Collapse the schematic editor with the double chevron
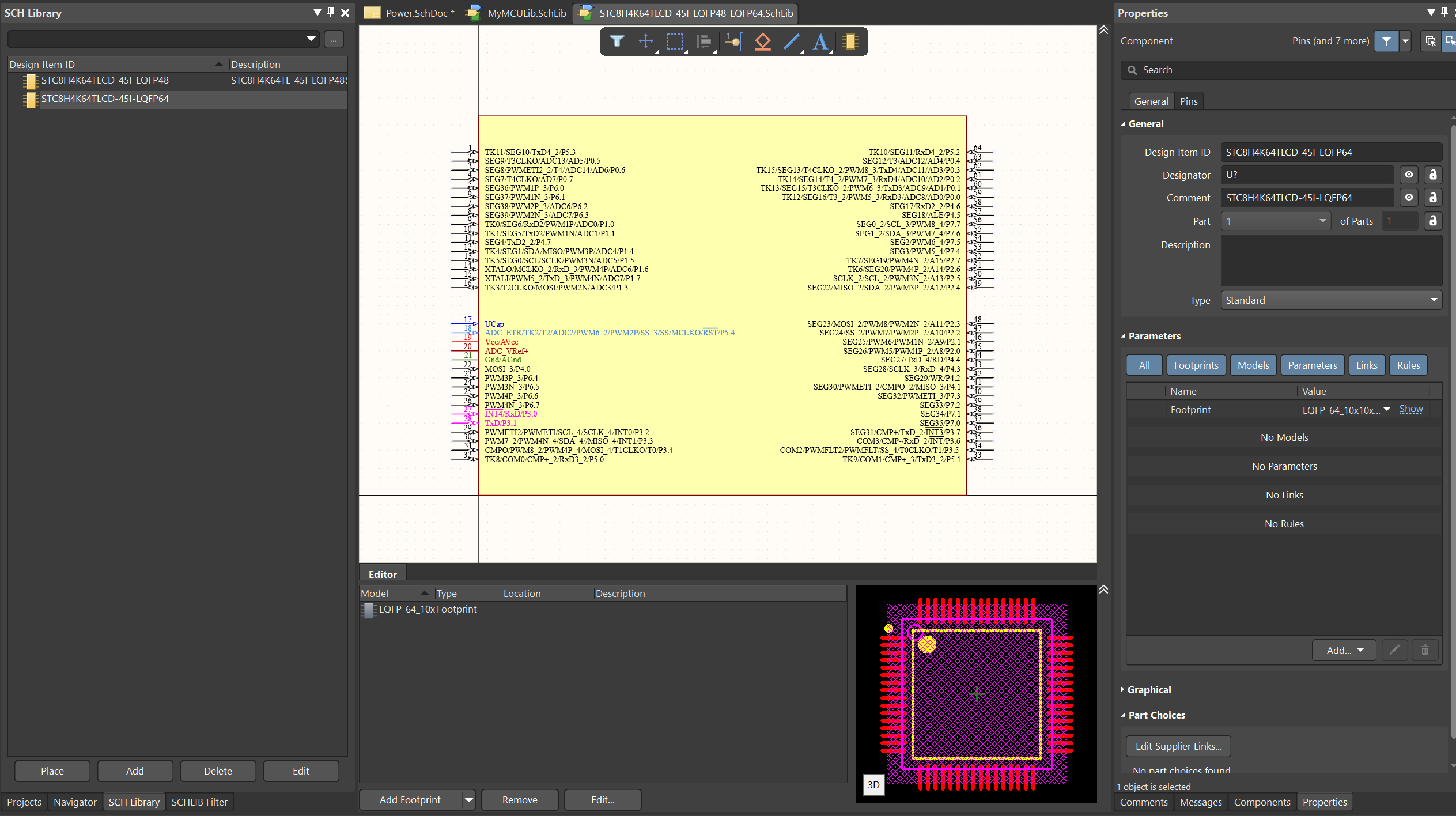1456x816 pixels. (1103, 29)
